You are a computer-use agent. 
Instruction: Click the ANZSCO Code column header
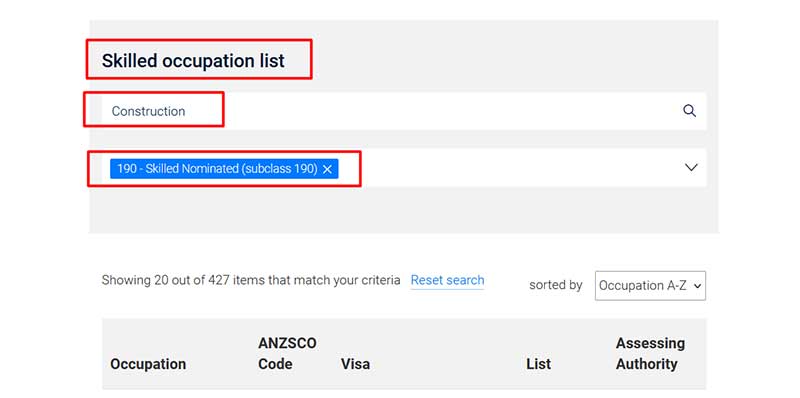coord(287,354)
